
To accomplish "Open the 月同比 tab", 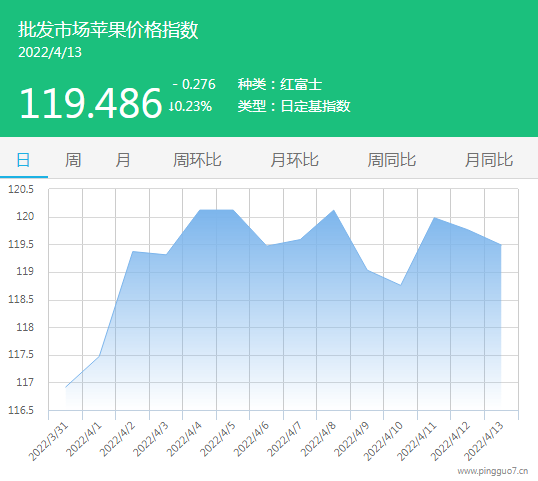I will click(489, 160).
